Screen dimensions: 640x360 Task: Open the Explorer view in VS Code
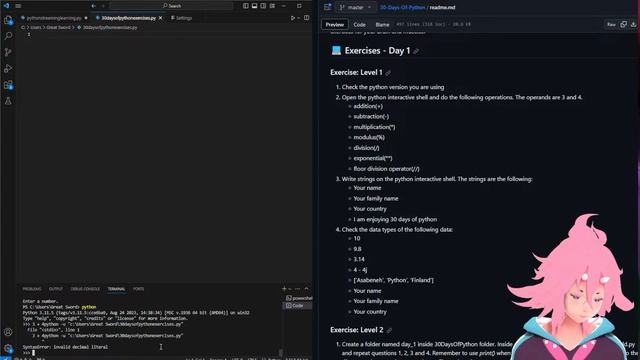[x=8, y=20]
